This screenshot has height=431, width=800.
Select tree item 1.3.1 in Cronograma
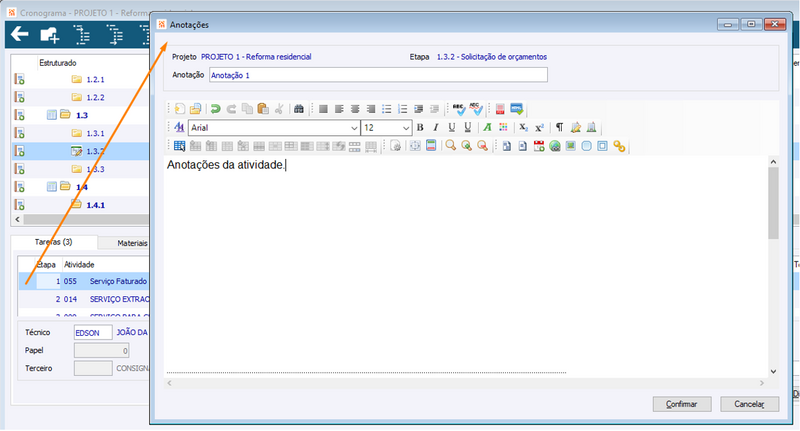pyautogui.click(x=95, y=133)
